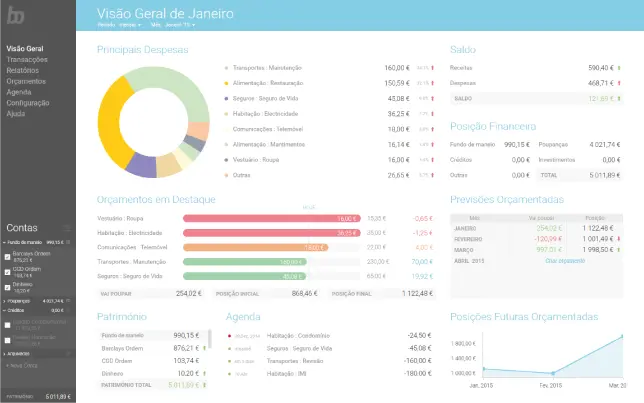
Task: Click the Vestuário Roupa red budget bar
Action: (271, 218)
